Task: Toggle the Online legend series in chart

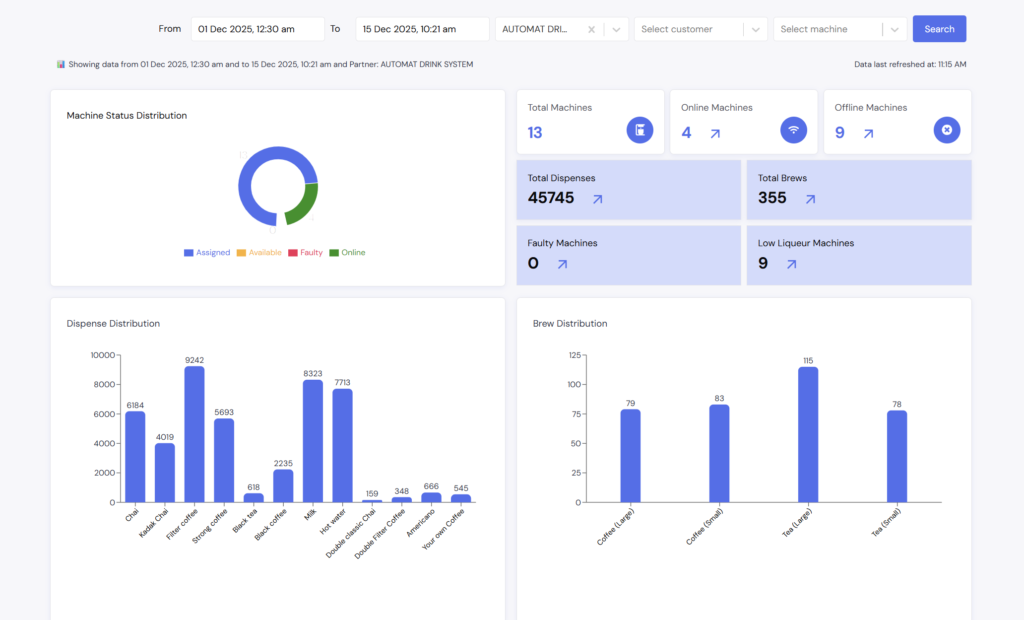Action: (347, 253)
